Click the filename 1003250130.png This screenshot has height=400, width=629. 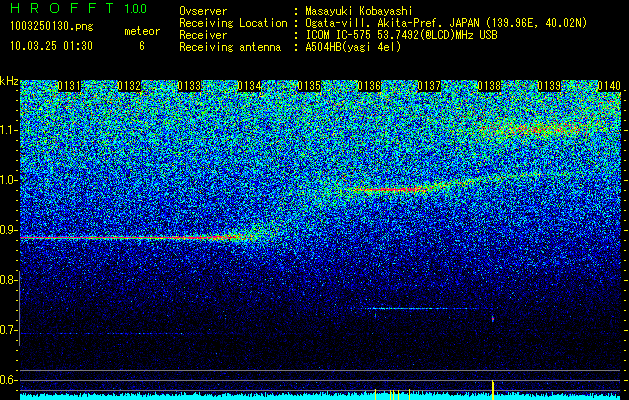coord(52,27)
